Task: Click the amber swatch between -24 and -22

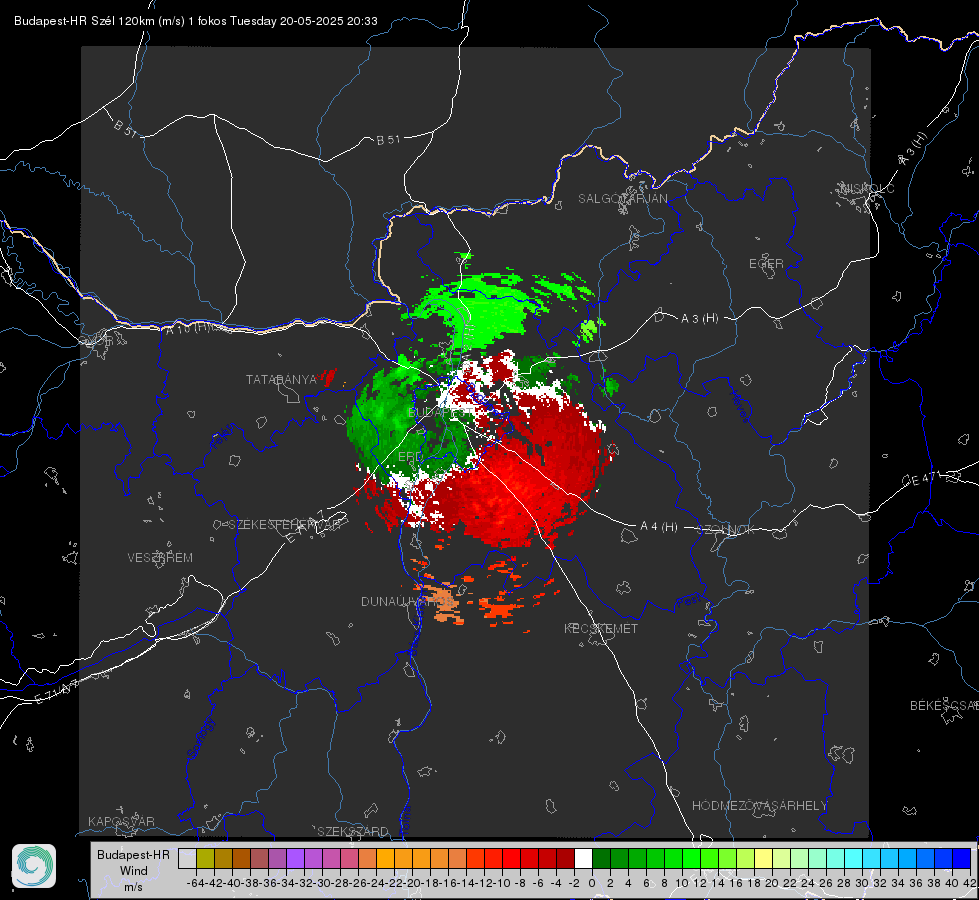Action: [385, 858]
